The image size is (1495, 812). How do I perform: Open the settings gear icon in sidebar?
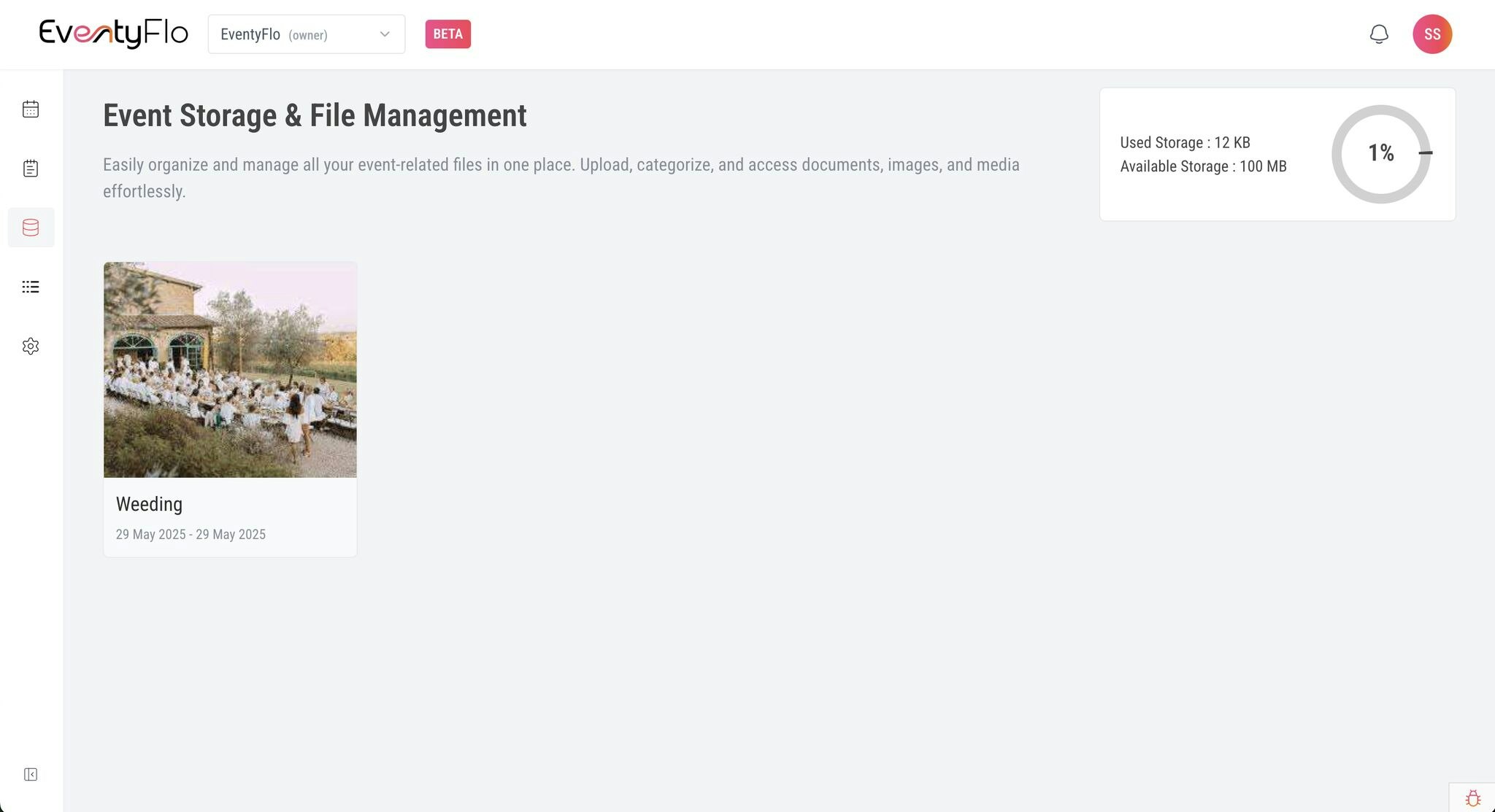(x=31, y=346)
